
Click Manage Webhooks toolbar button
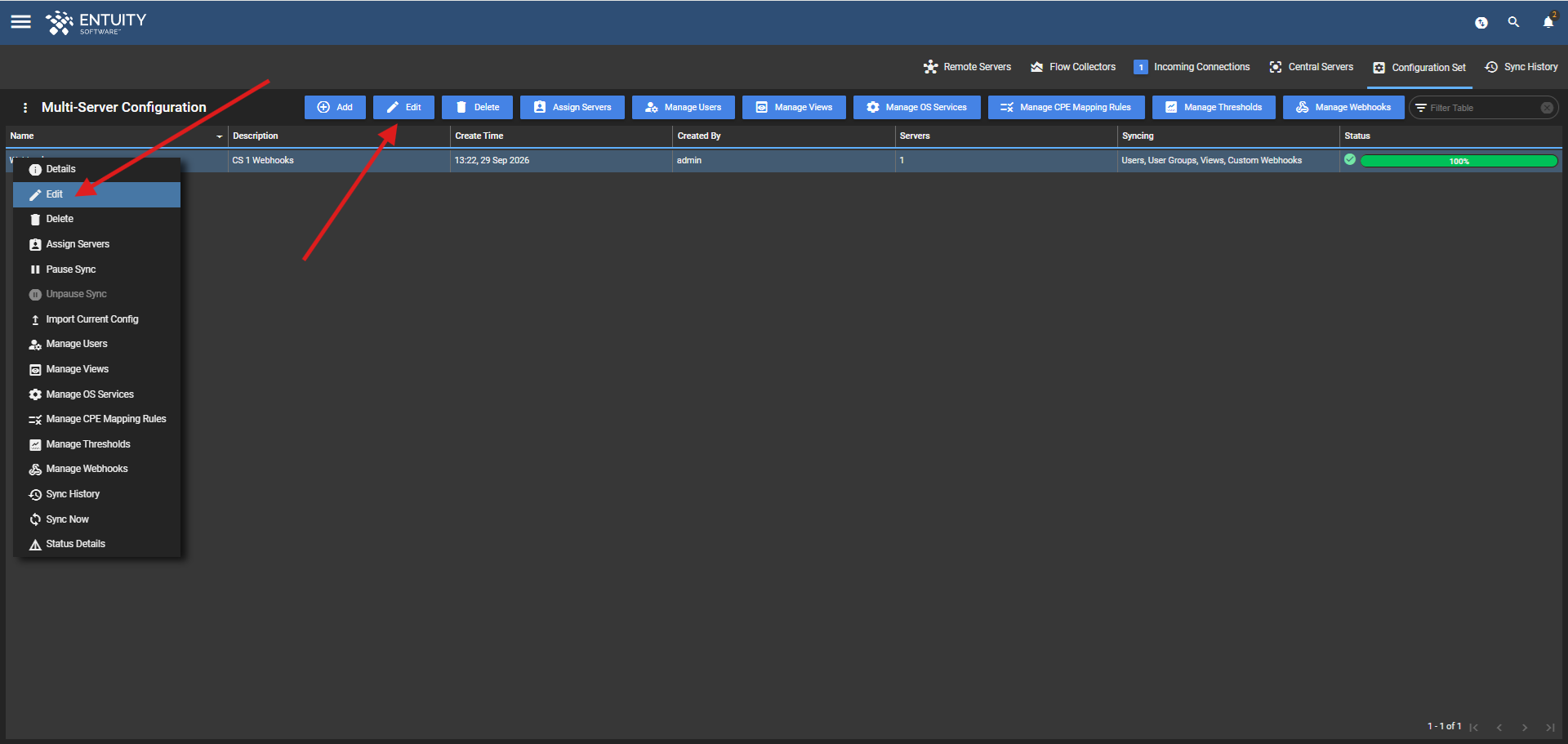tap(1343, 108)
